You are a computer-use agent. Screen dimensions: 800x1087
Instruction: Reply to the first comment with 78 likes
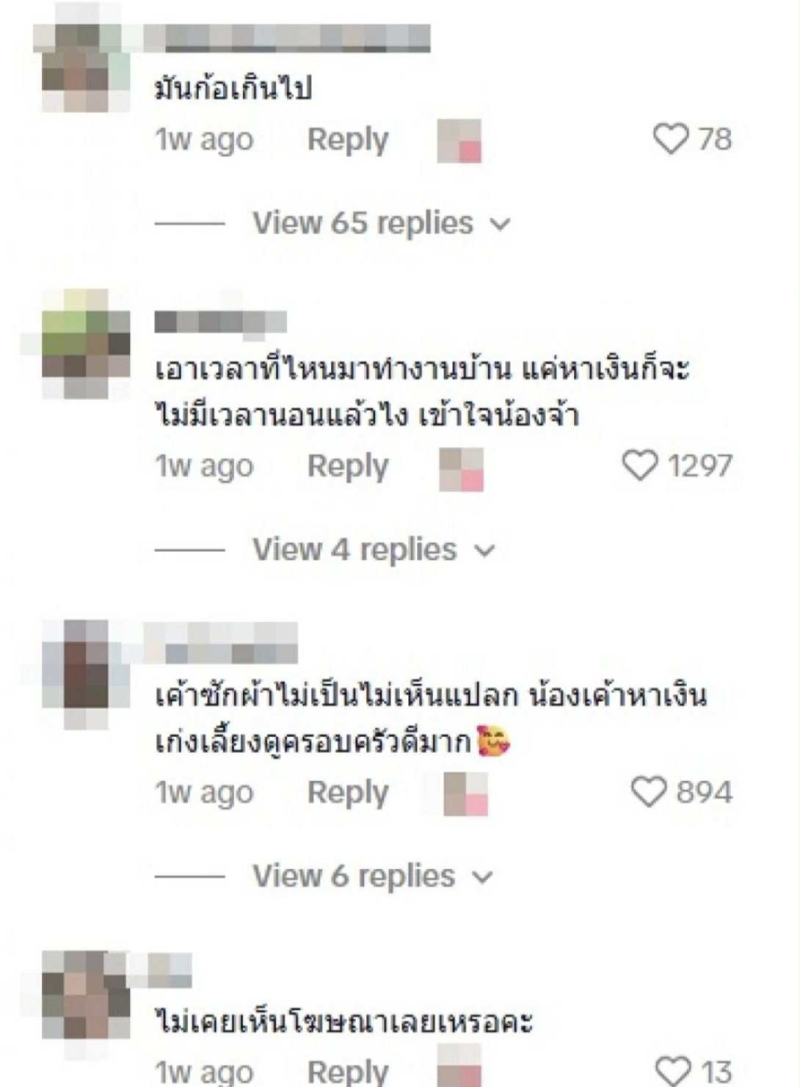[348, 139]
